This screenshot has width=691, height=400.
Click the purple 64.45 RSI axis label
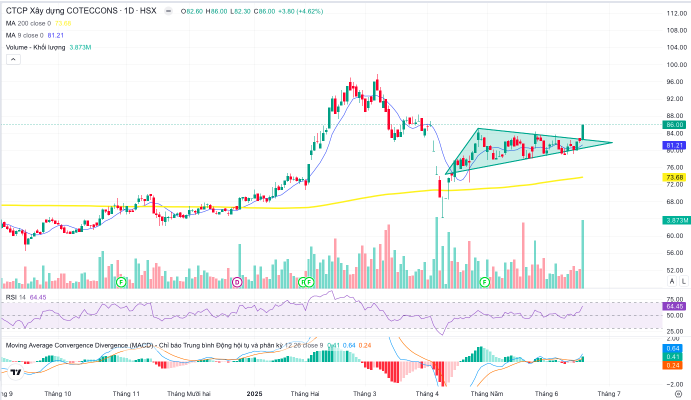(x=675, y=306)
